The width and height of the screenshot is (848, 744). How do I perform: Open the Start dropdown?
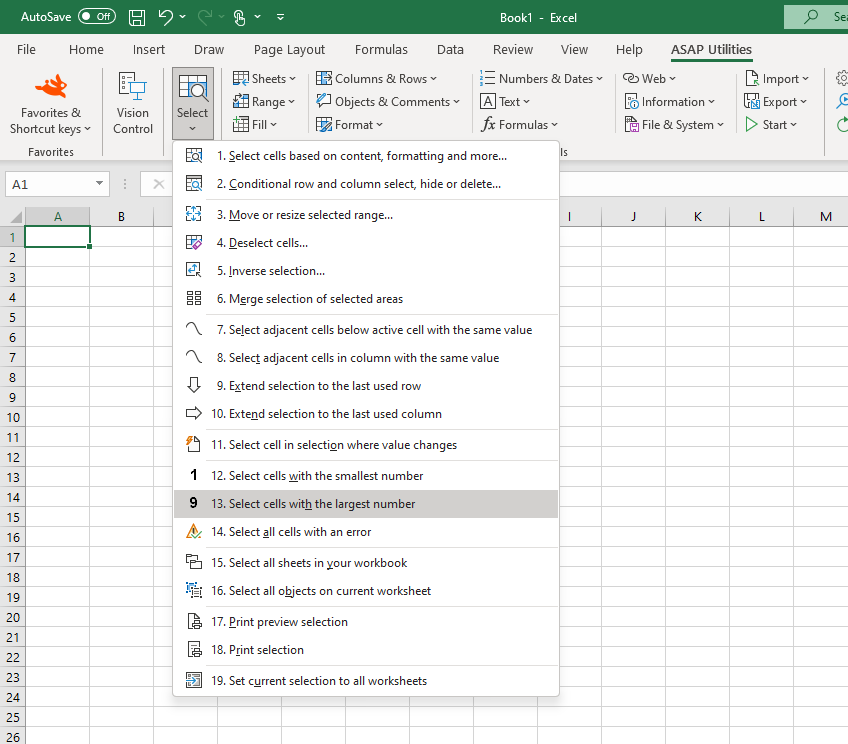point(771,125)
